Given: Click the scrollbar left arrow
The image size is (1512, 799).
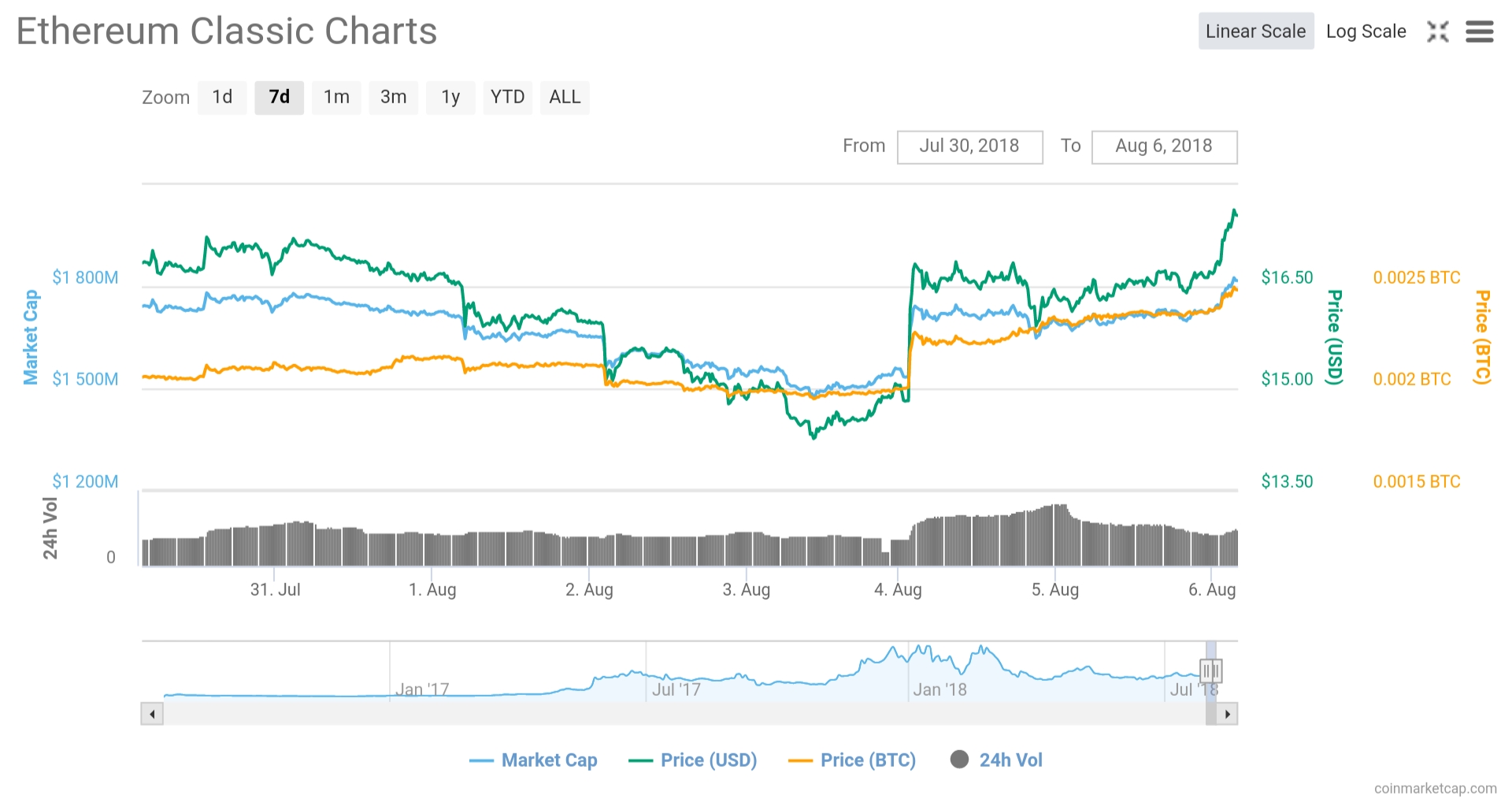Looking at the screenshot, I should click(152, 715).
